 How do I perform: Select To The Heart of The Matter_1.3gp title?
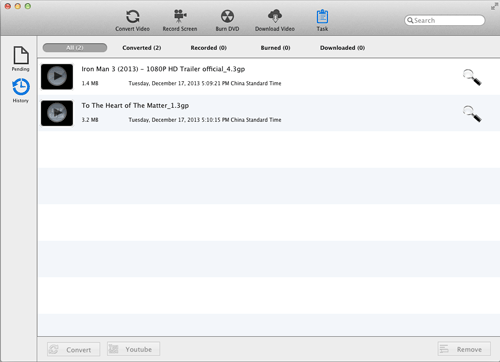[135, 106]
